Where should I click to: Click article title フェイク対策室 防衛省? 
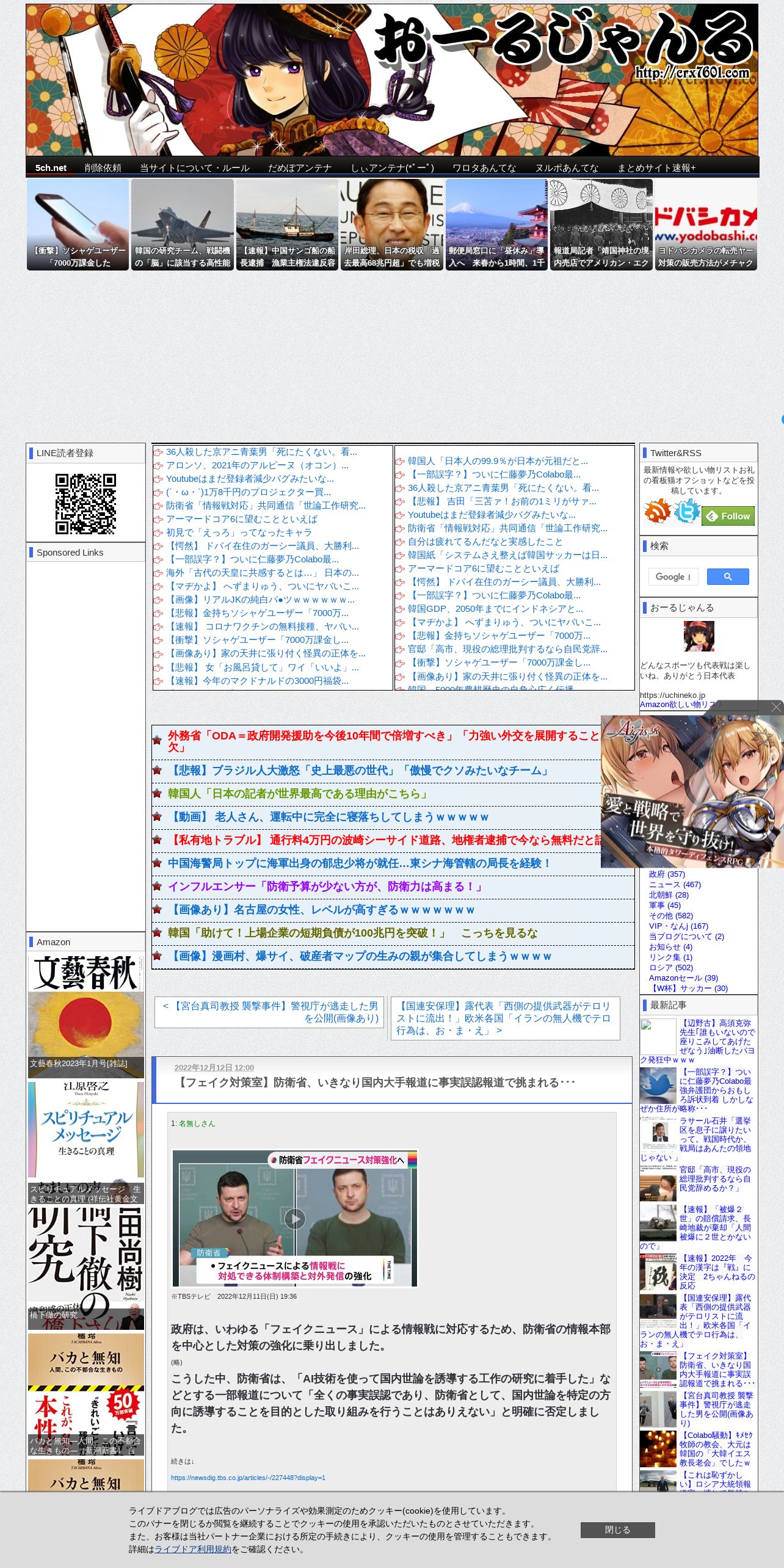[375, 1083]
